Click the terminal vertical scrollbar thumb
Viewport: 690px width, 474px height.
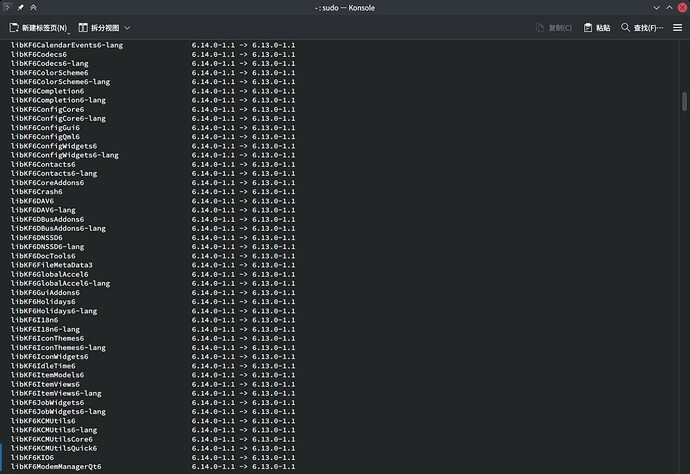click(x=685, y=102)
